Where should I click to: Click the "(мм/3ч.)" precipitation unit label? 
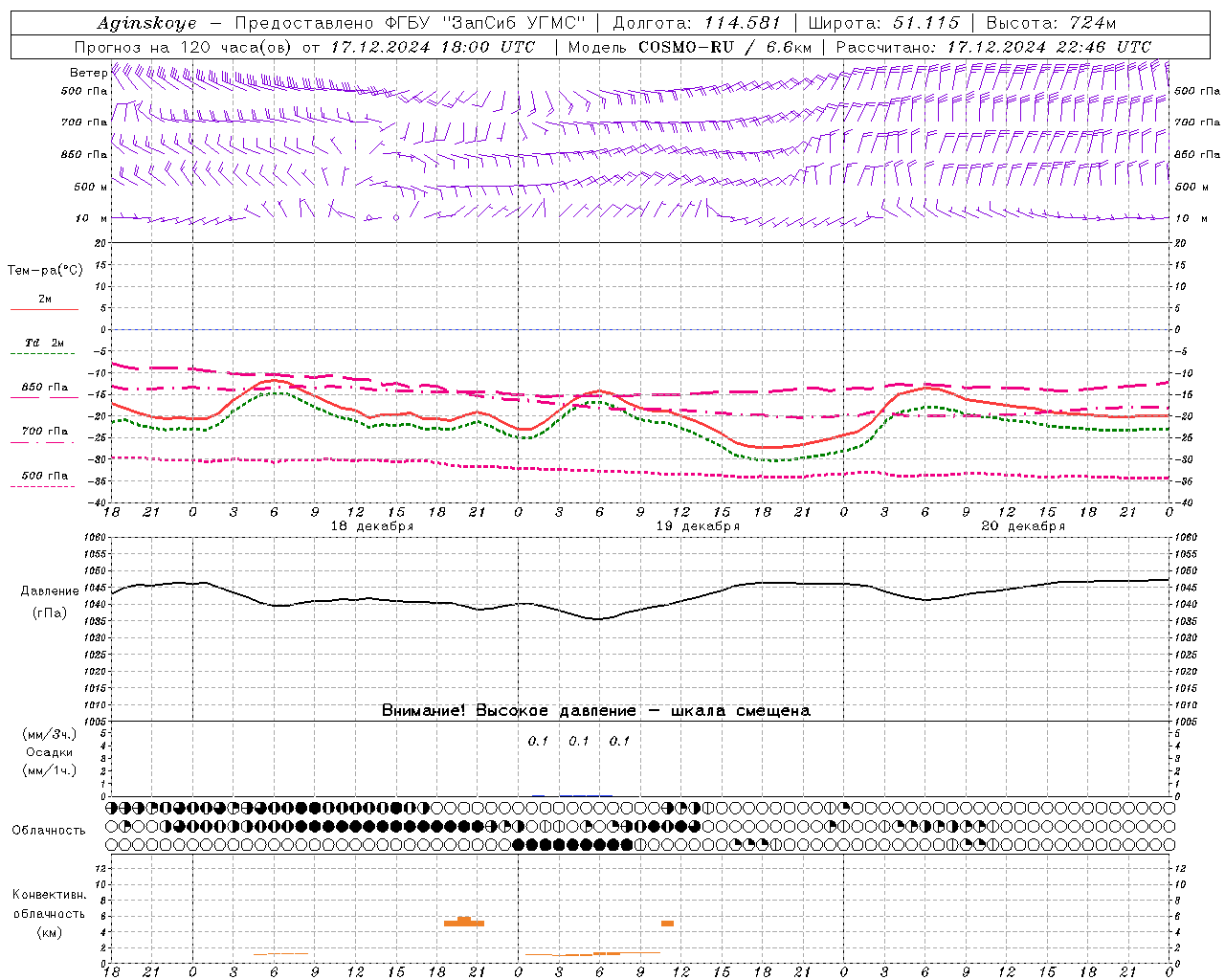click(x=50, y=734)
